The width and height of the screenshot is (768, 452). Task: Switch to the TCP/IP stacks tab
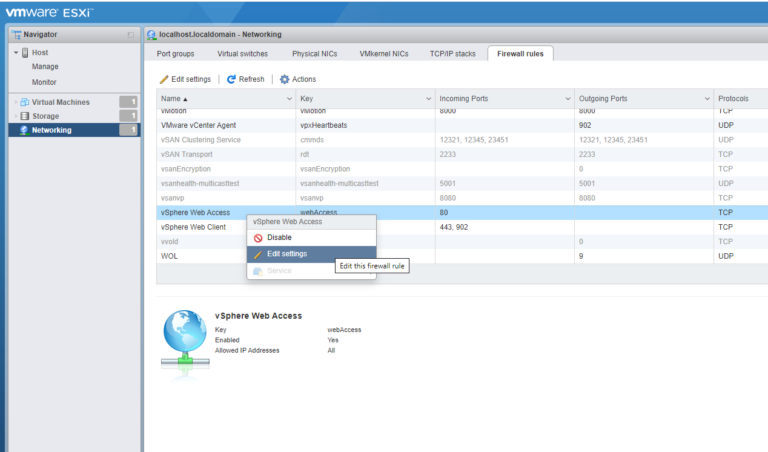tap(453, 54)
